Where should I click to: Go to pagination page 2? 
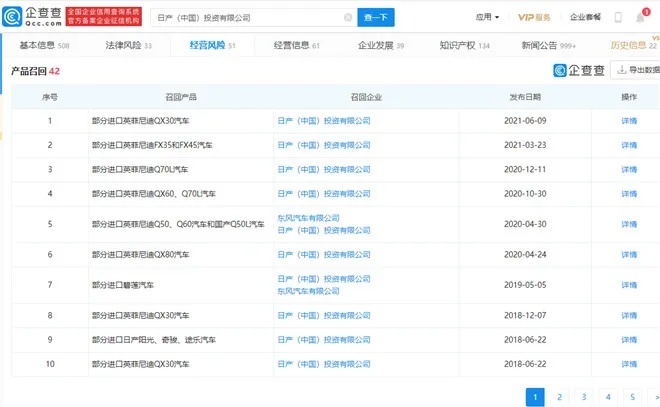click(x=559, y=397)
